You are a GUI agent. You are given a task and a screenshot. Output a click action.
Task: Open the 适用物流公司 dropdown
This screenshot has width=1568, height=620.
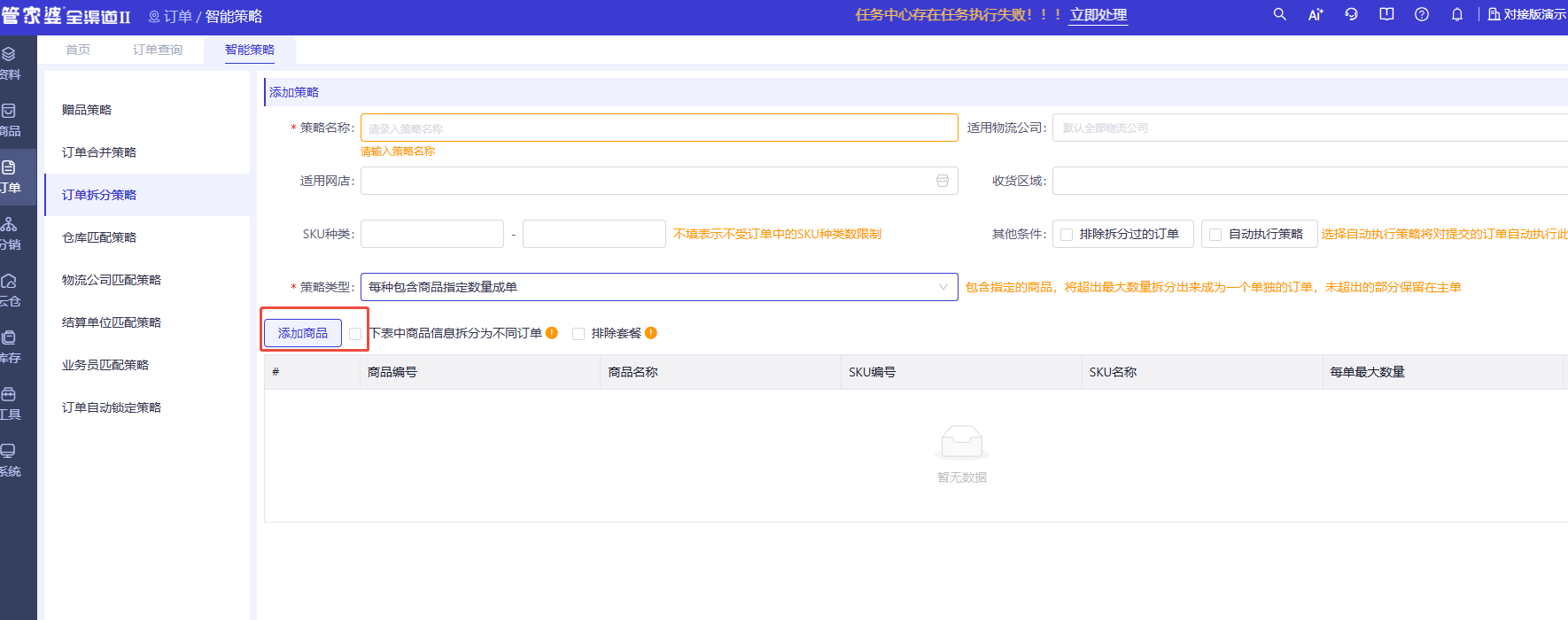click(1310, 128)
